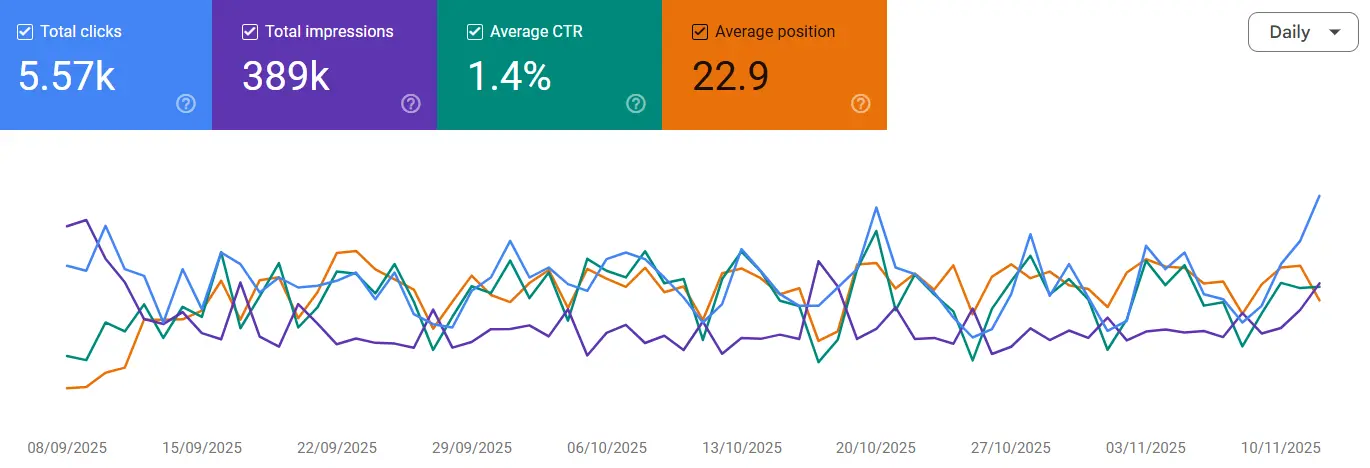Click help icon on Average position card
Screen dimensions: 1370x468
[x=860, y=104]
